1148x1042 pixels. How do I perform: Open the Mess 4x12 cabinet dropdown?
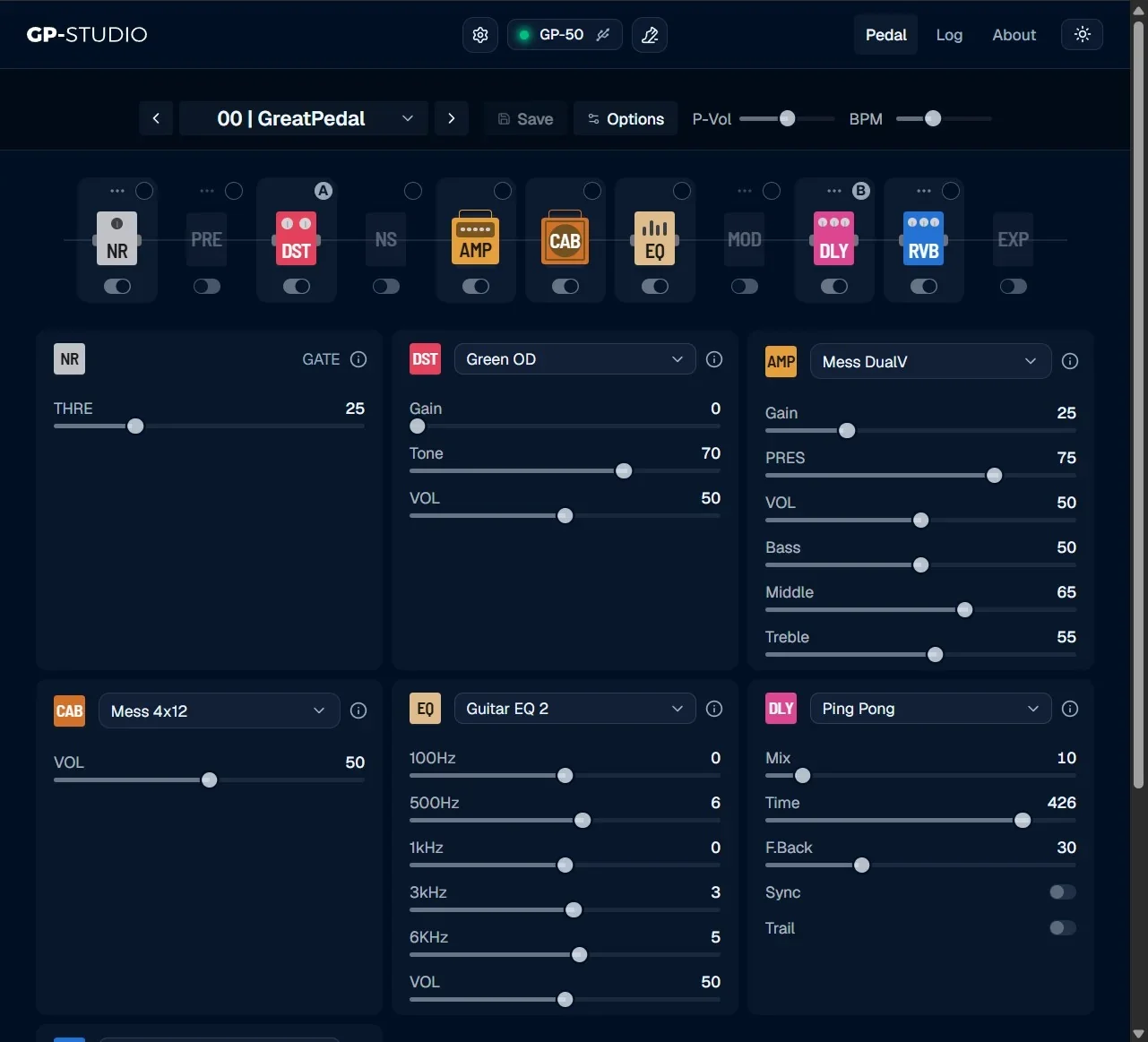tap(220, 710)
